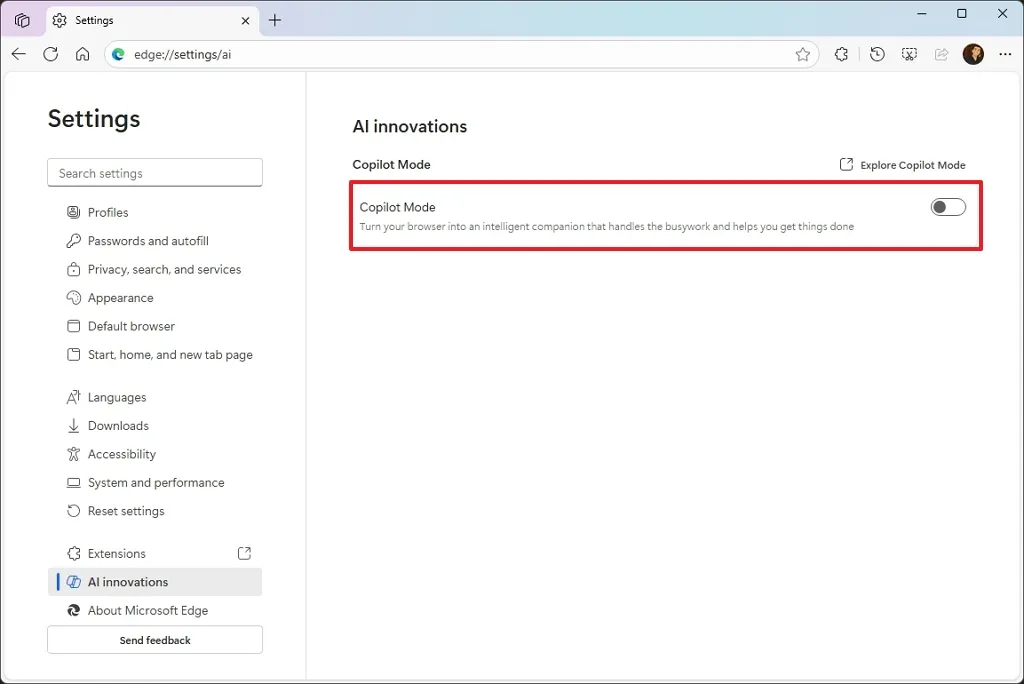Navigate back with the arrow button
Image resolution: width=1024 pixels, height=684 pixels.
[x=18, y=54]
